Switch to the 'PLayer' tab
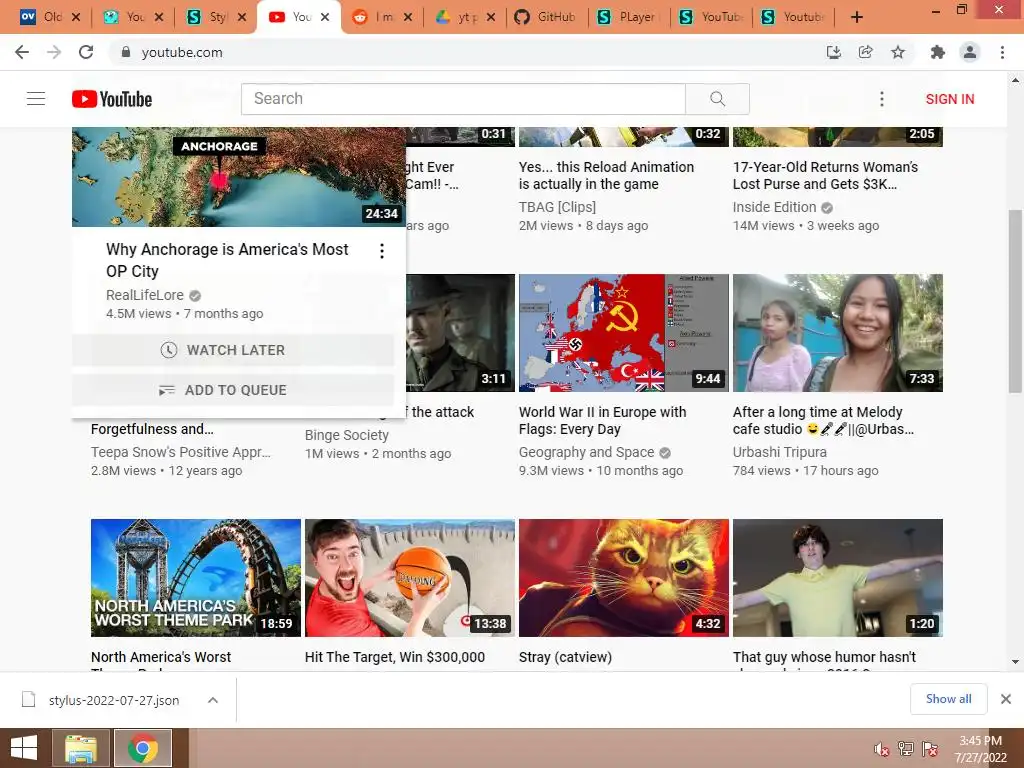Viewport: 1024px width, 768px height. [628, 17]
